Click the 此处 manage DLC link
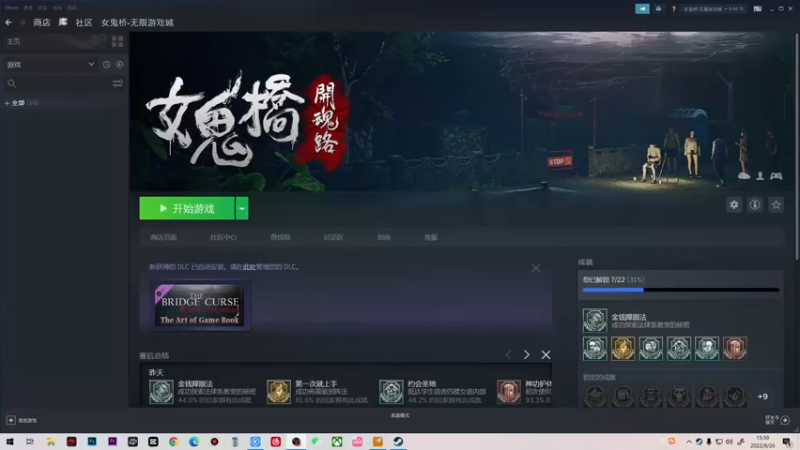This screenshot has width=800, height=450. pyautogui.click(x=249, y=267)
